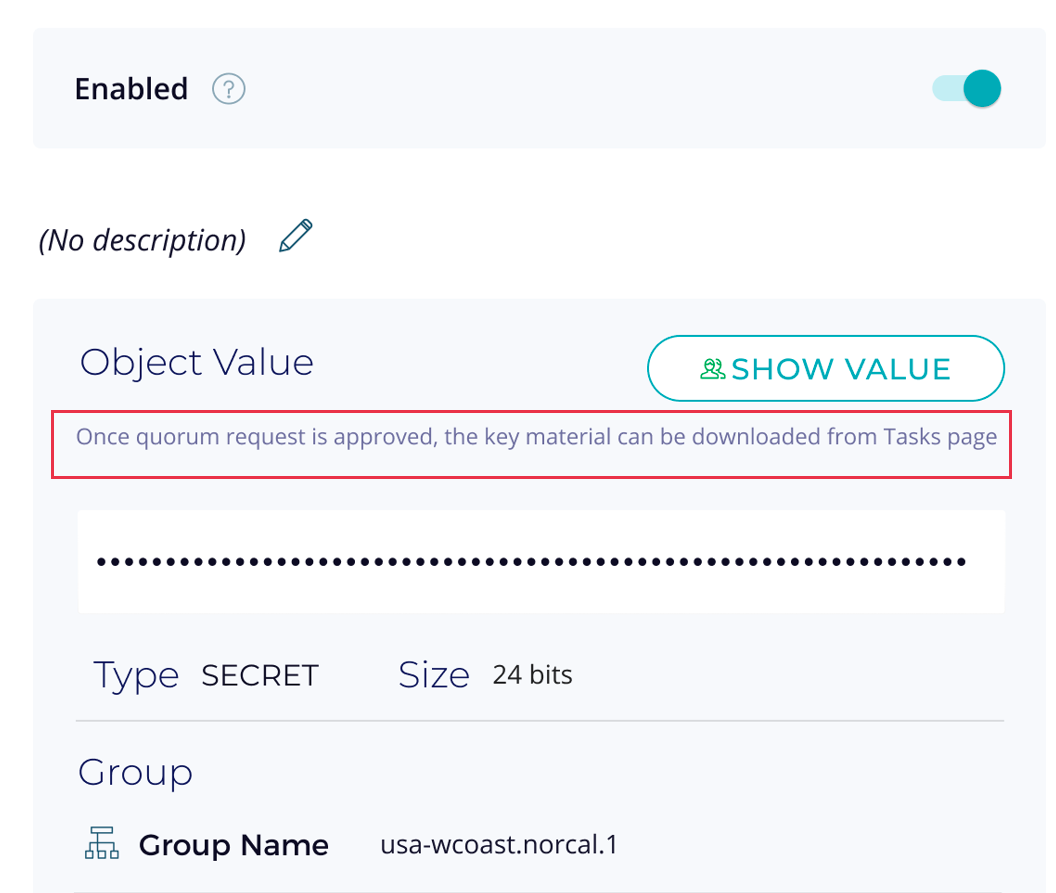Image resolution: width=1056 pixels, height=893 pixels.
Task: Disable the Enabled toggle switch
Action: [968, 89]
